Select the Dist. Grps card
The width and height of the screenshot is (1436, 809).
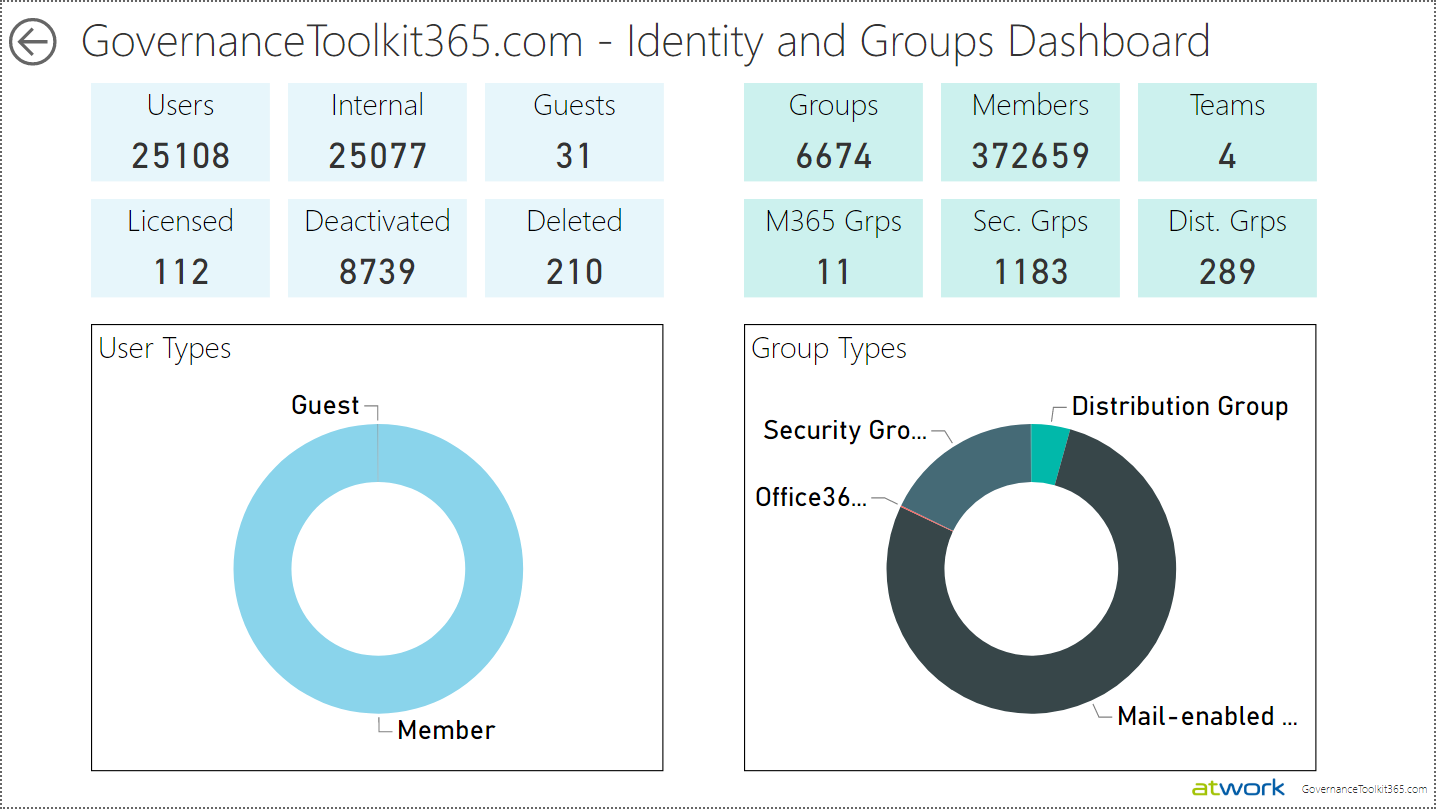tap(1227, 248)
